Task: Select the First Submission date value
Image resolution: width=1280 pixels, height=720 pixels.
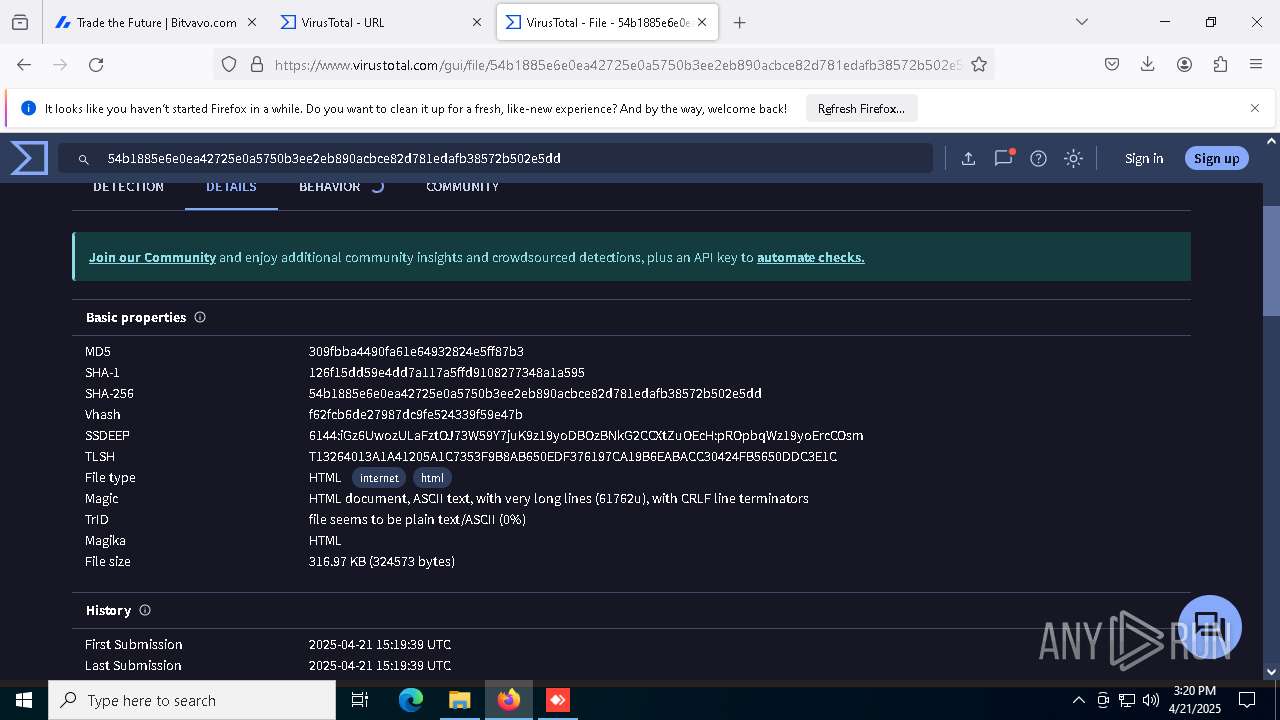Action: tap(380, 645)
